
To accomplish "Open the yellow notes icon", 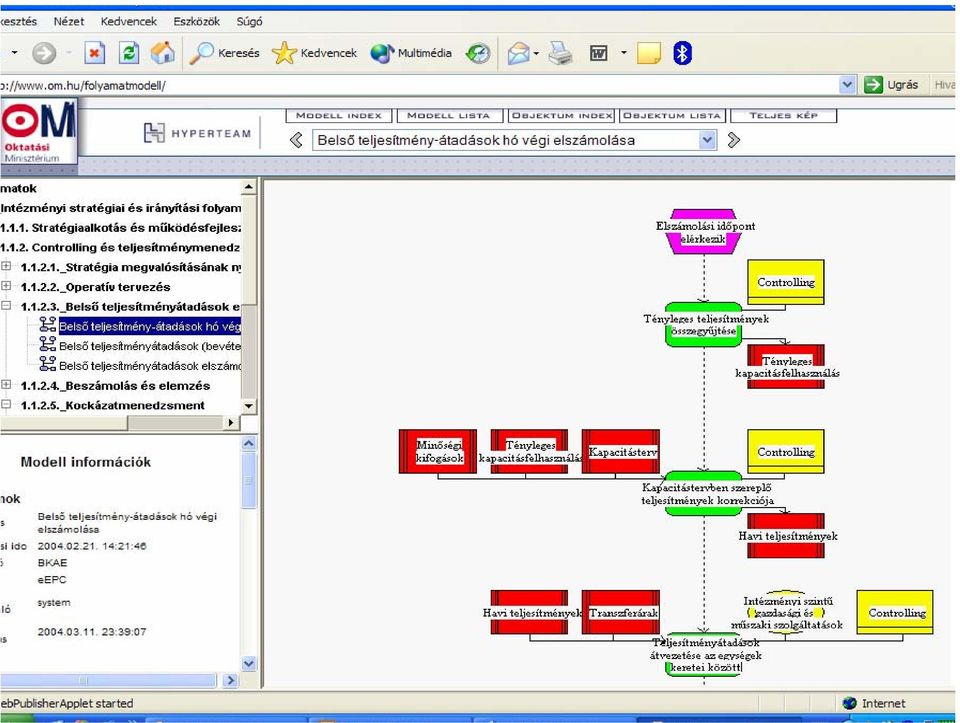I will pyautogui.click(x=648, y=53).
